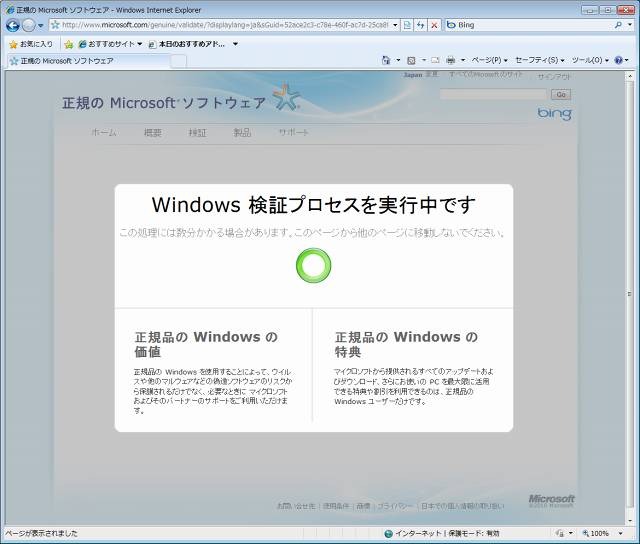Open the recent pages dropdown beside Forward
Viewport: 640px width, 544px height.
point(40,26)
